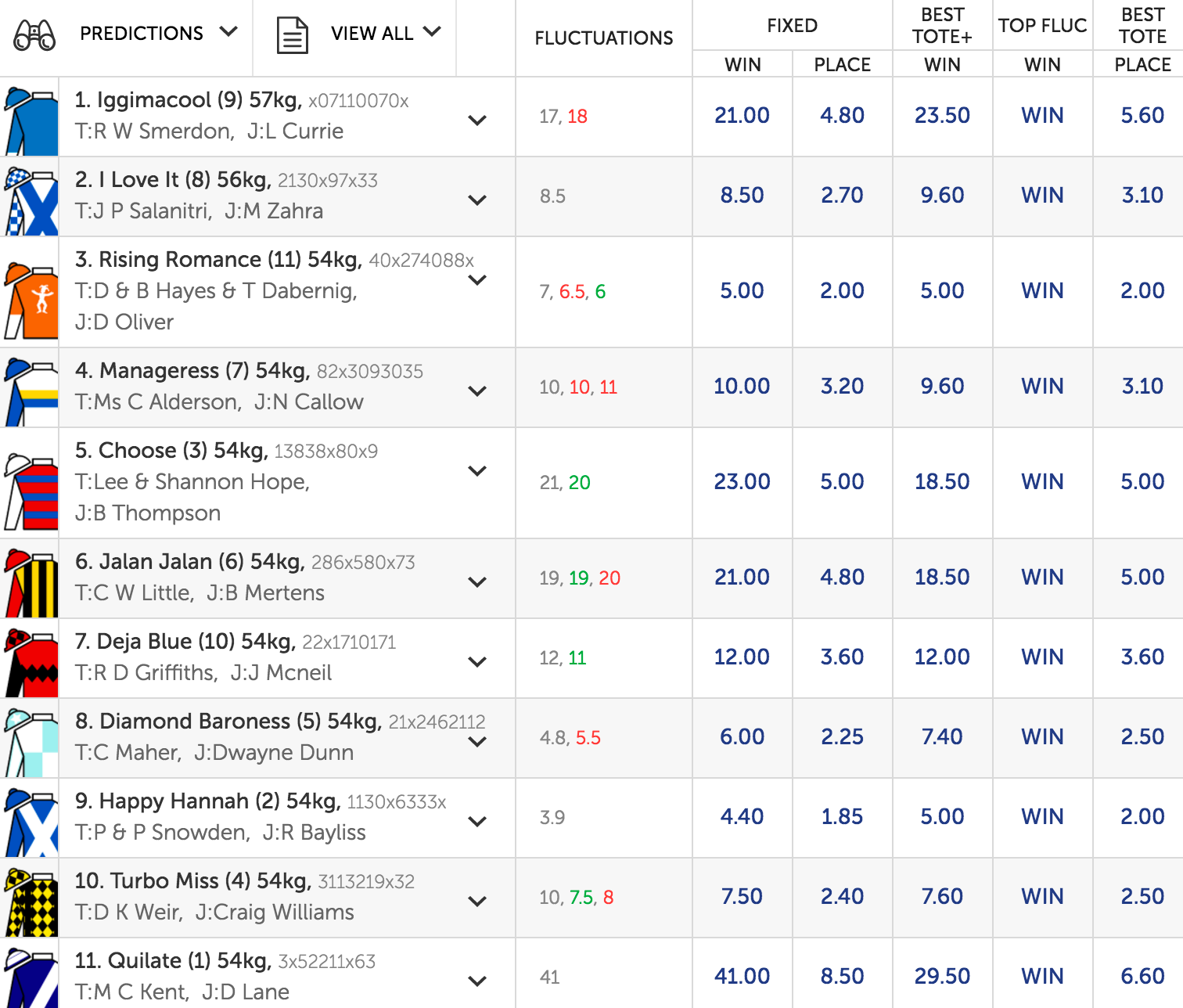
Task: Open the View All dropdown
Action: pos(432,32)
